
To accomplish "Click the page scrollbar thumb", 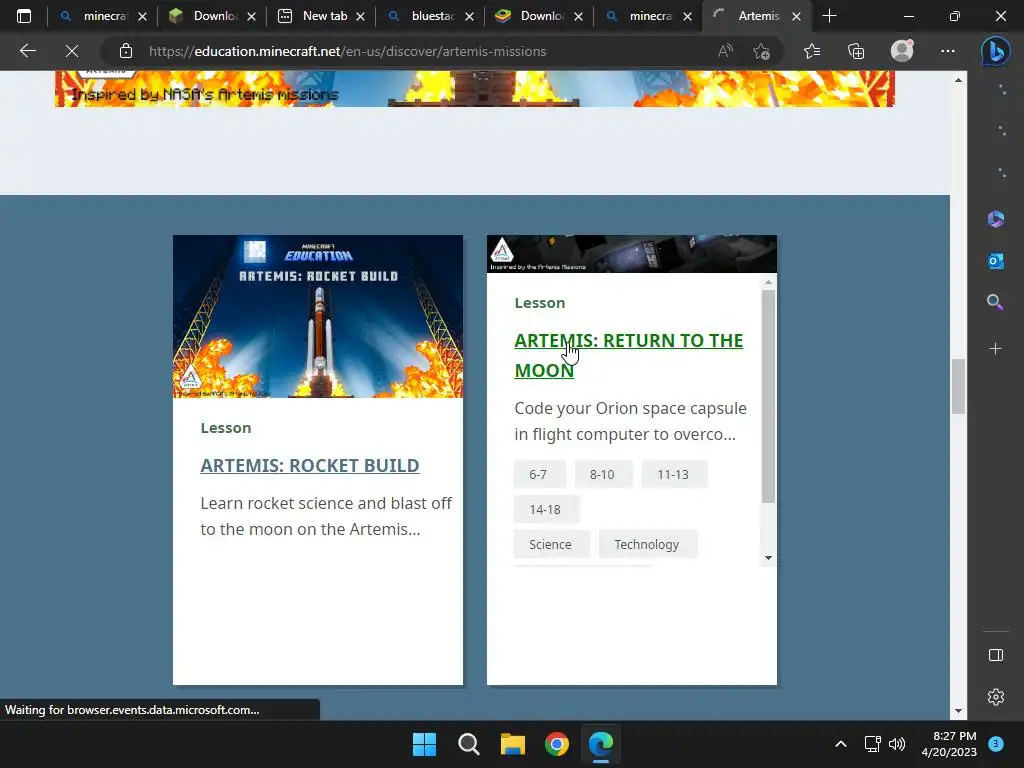I will pos(958,386).
